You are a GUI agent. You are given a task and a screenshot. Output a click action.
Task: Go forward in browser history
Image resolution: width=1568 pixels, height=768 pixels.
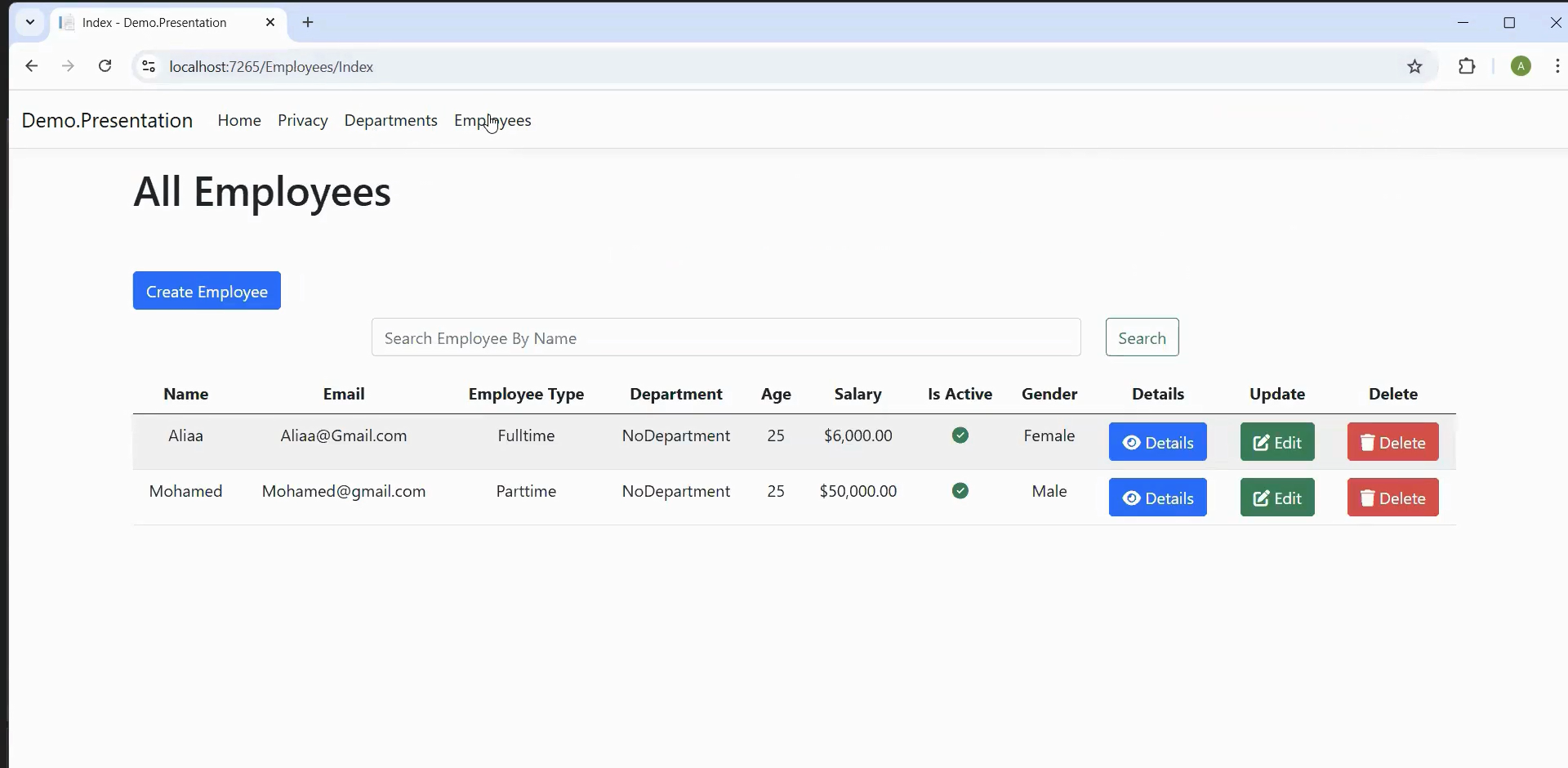tap(68, 66)
